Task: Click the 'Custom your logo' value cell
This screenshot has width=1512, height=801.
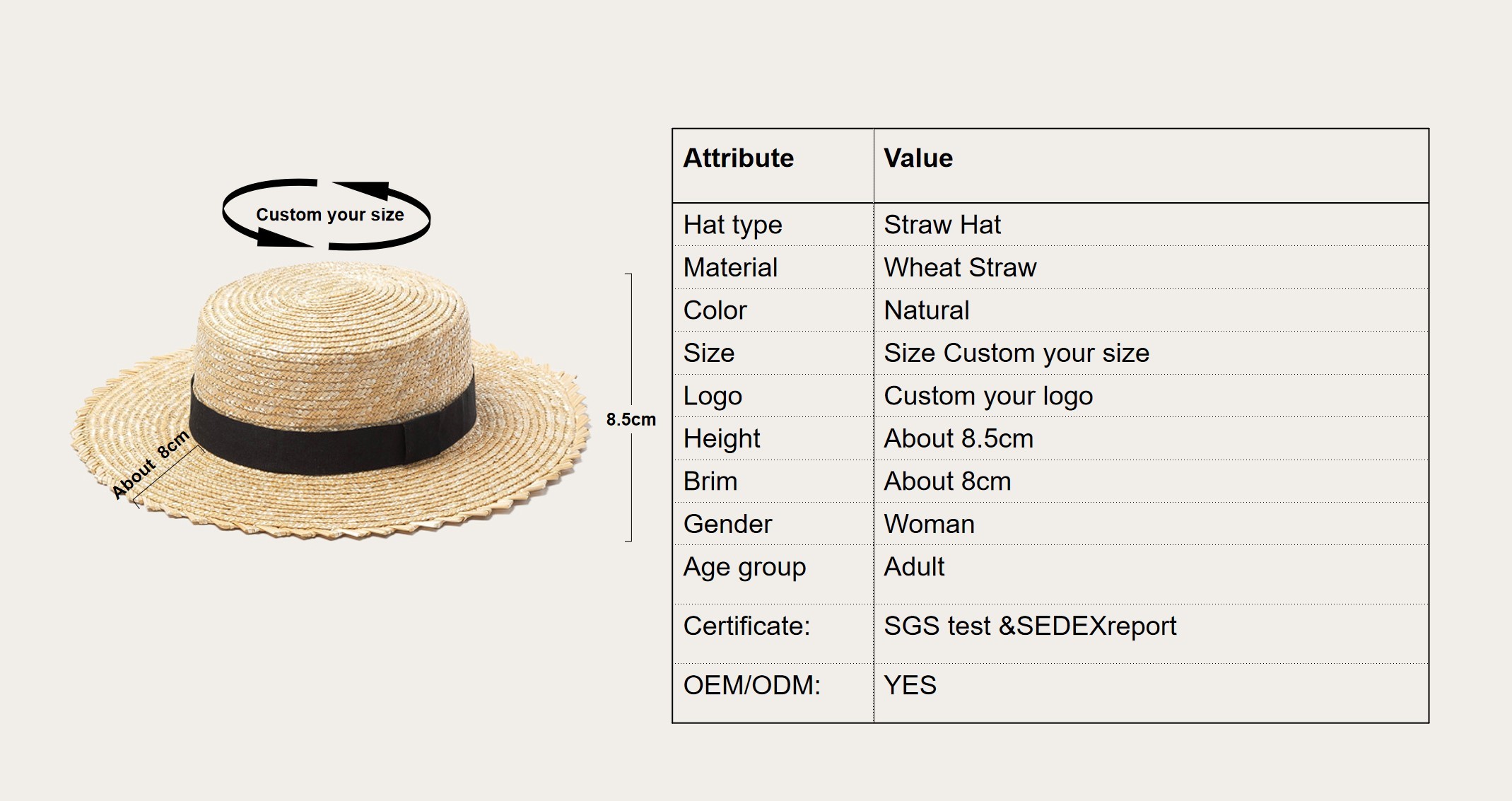Action: pos(1151,396)
